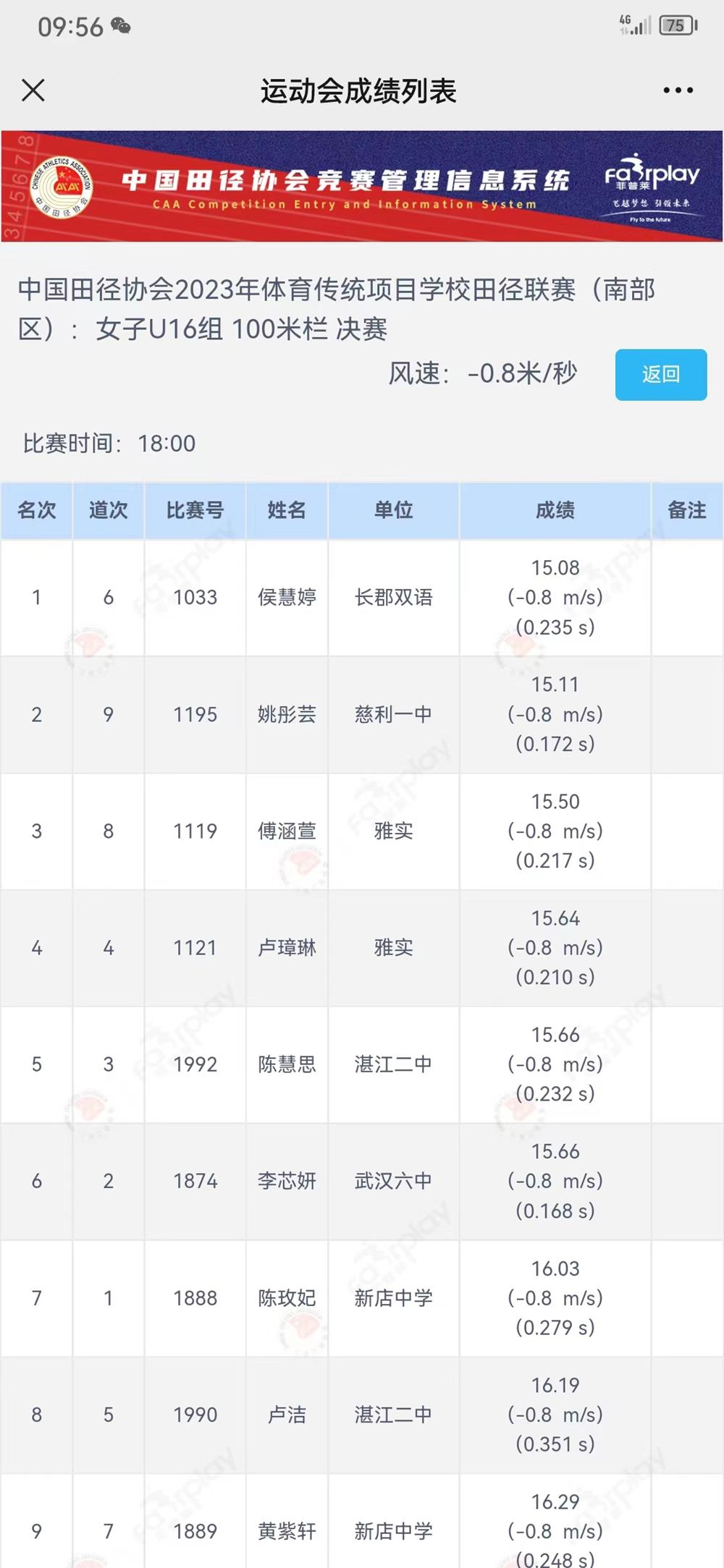Tap the 成绩 column header
Image resolution: width=724 pixels, height=1568 pixels.
[x=555, y=511]
